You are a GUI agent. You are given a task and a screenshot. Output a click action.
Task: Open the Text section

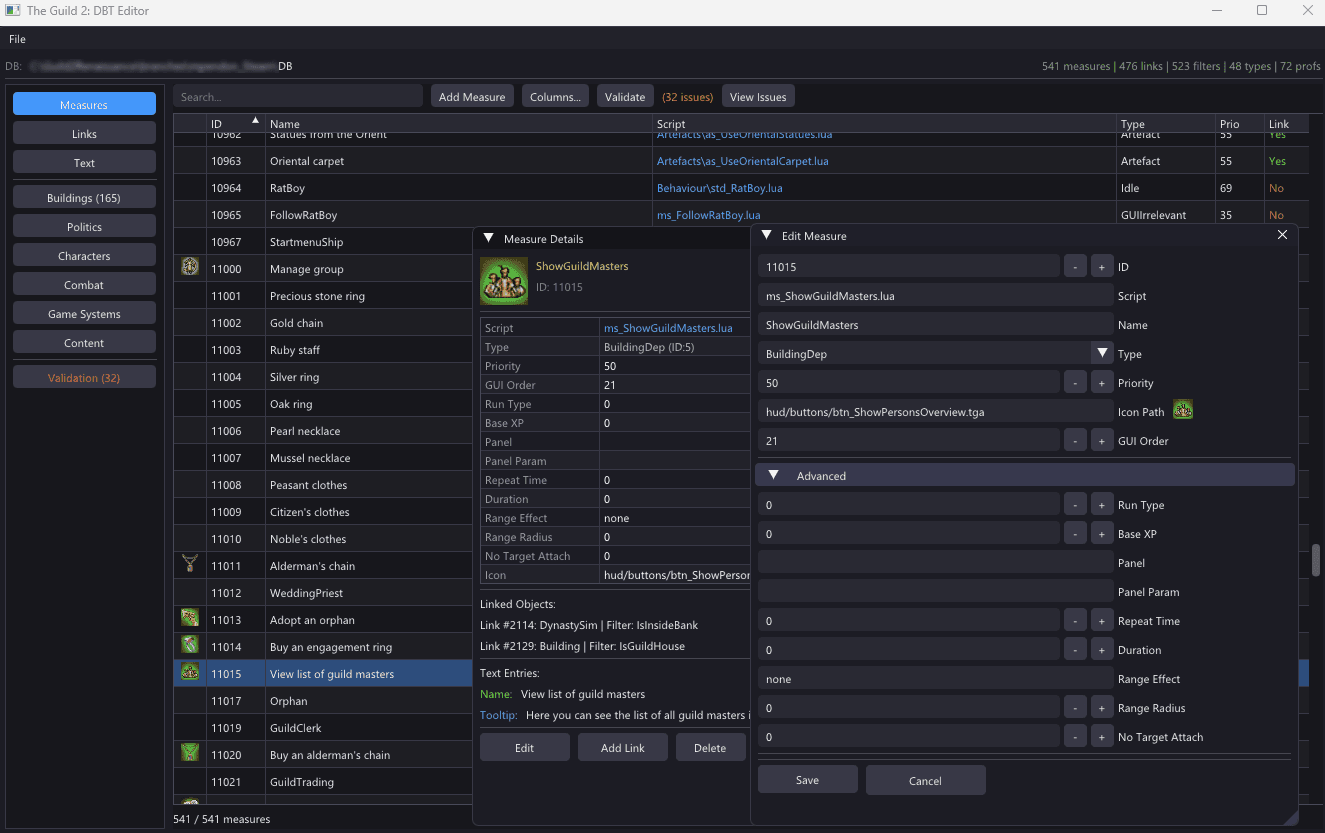pyautogui.click(x=84, y=162)
